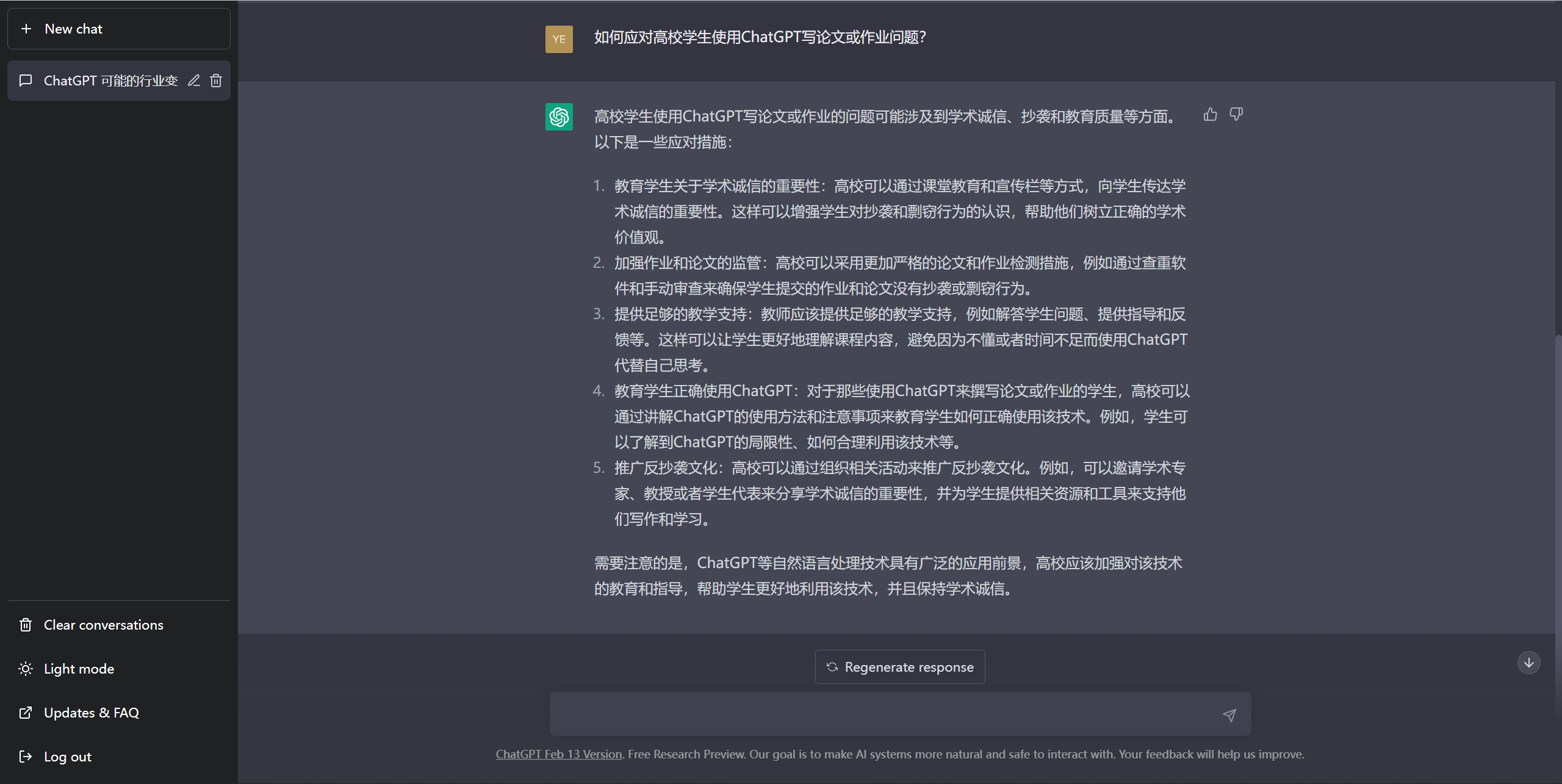Click the refresh icon in Regenerate response
Viewport: 1562px width, 784px height.
point(832,667)
